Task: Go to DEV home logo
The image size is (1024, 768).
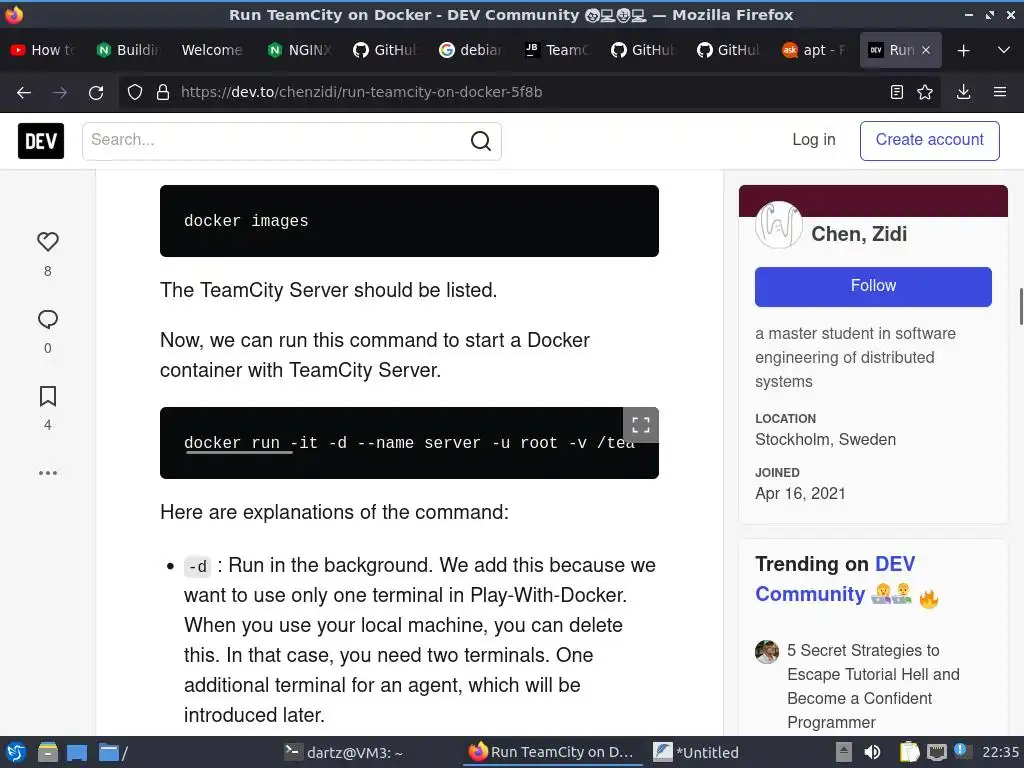Action: coord(41,140)
